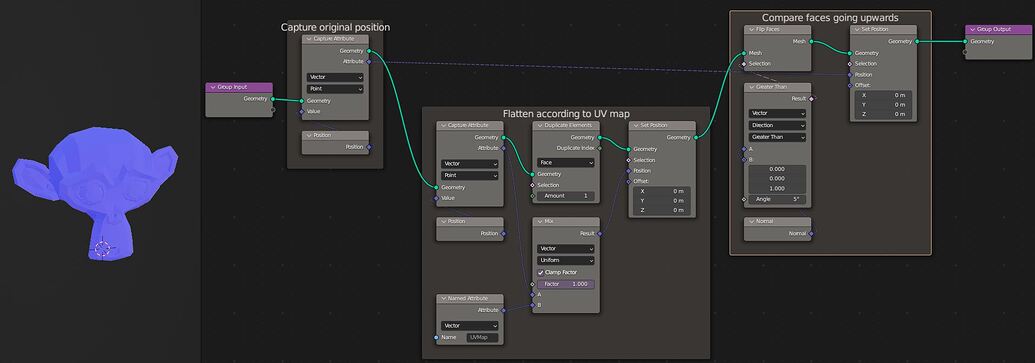Screen dimensions: 1035x363
Task: Open Vector data type dropdown in Mix node
Action: pos(566,249)
